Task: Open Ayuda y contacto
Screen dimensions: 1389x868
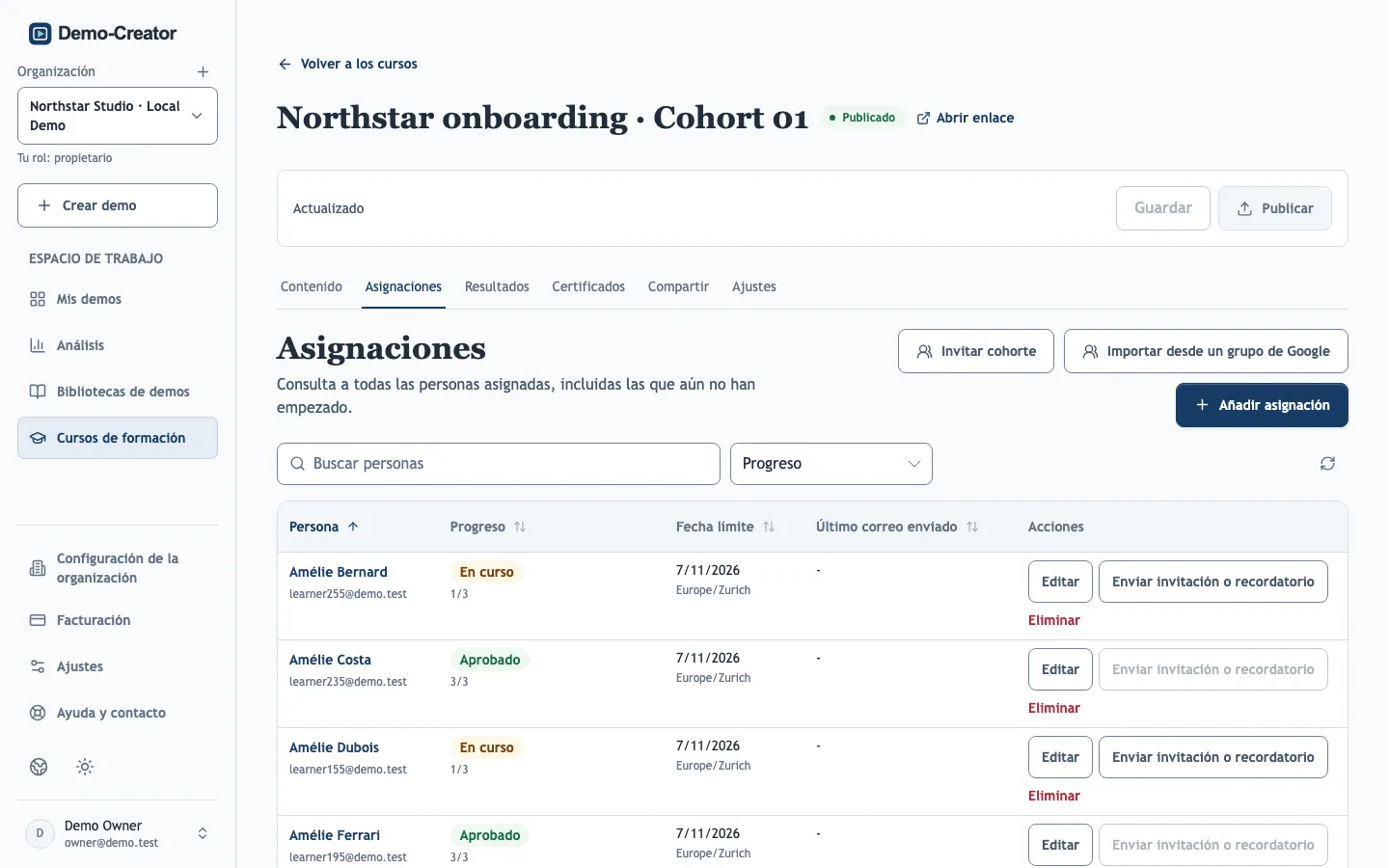Action: click(118, 713)
